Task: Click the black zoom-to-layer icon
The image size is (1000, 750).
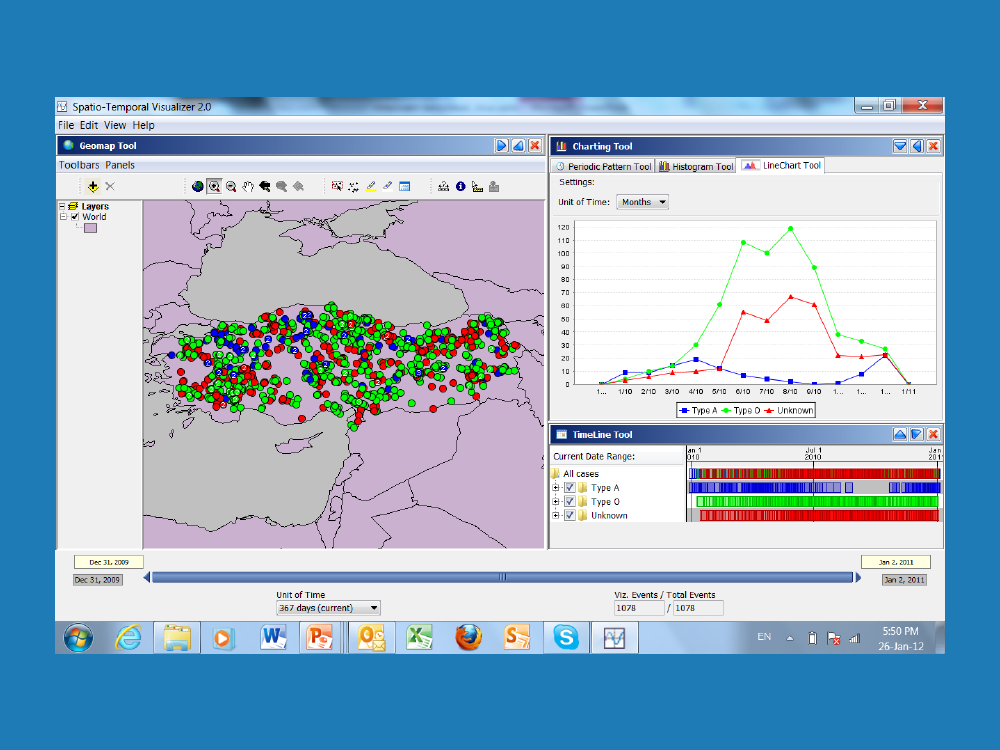Action: [x=264, y=186]
